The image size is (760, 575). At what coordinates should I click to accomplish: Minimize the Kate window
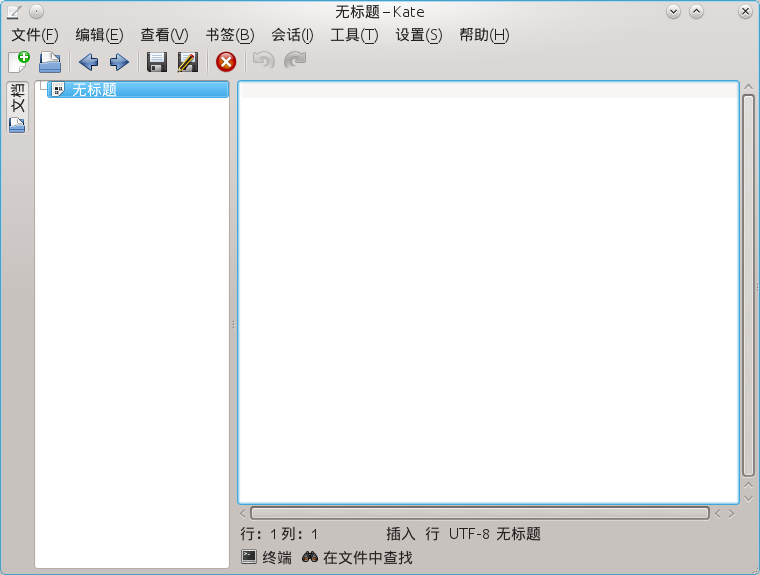coord(673,11)
